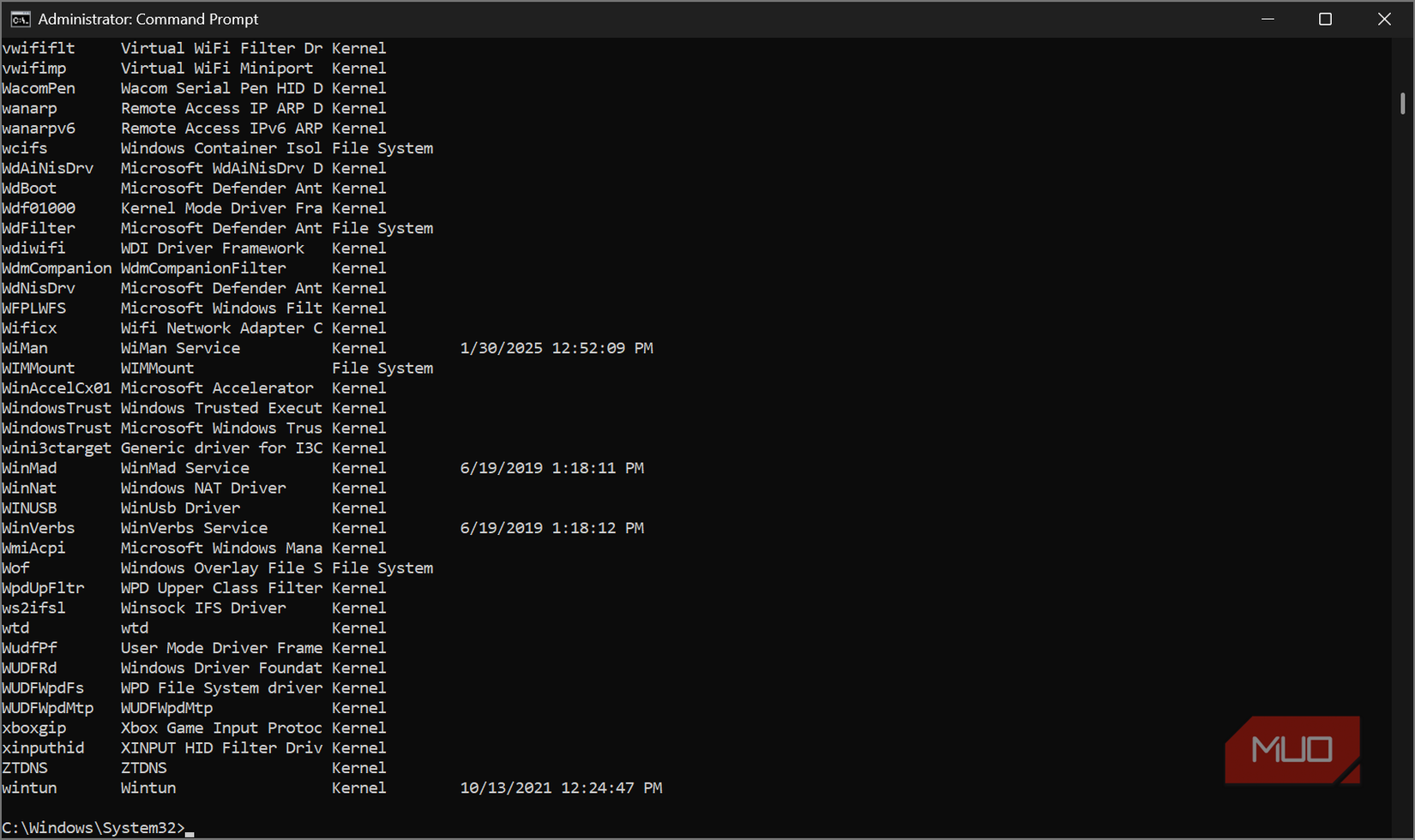The height and width of the screenshot is (840, 1415).
Task: Select the Microsoft Accelerator display name
Action: [217, 388]
